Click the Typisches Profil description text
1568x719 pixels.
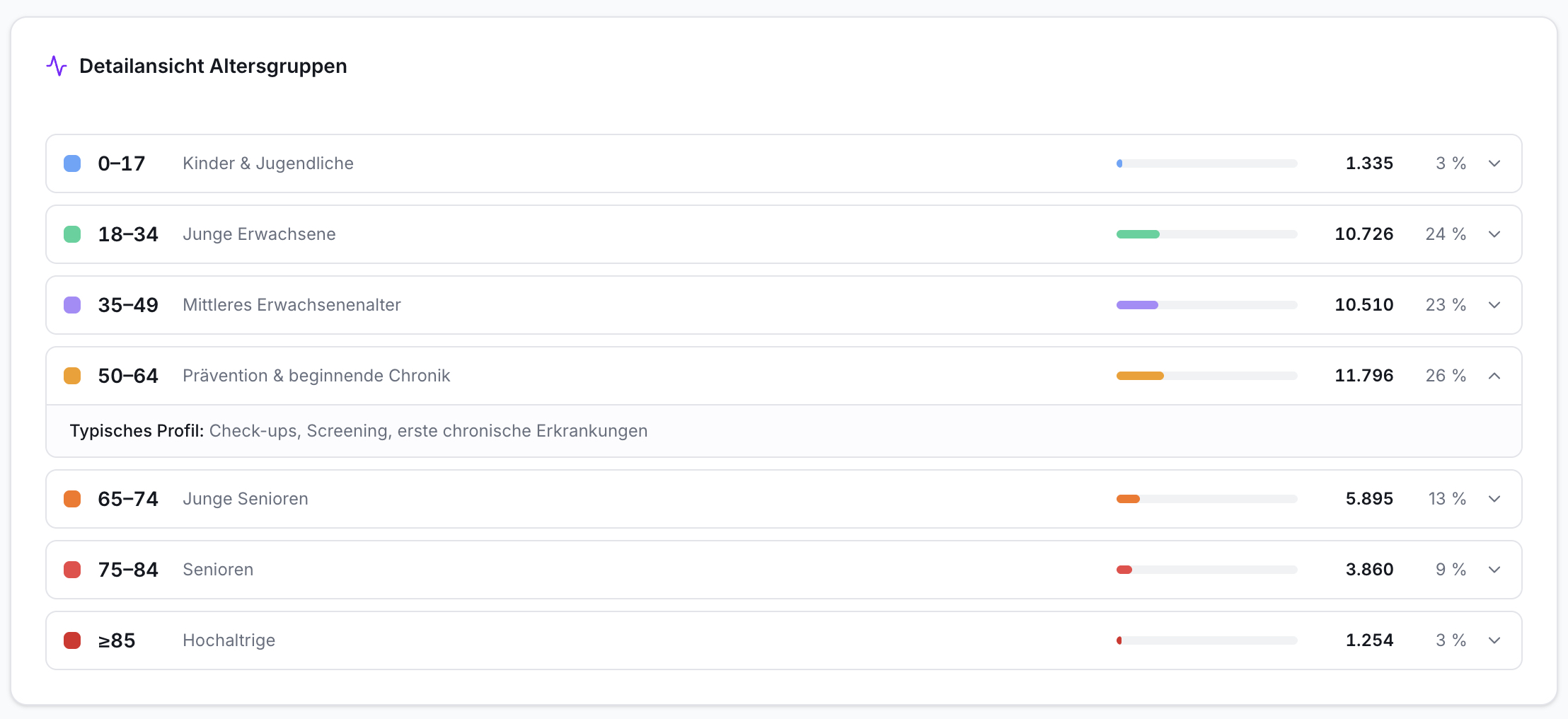359,431
